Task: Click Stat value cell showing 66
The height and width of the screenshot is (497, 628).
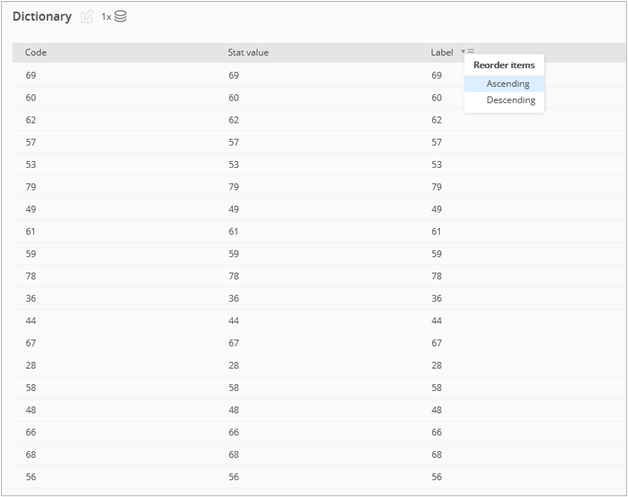Action: (233, 432)
